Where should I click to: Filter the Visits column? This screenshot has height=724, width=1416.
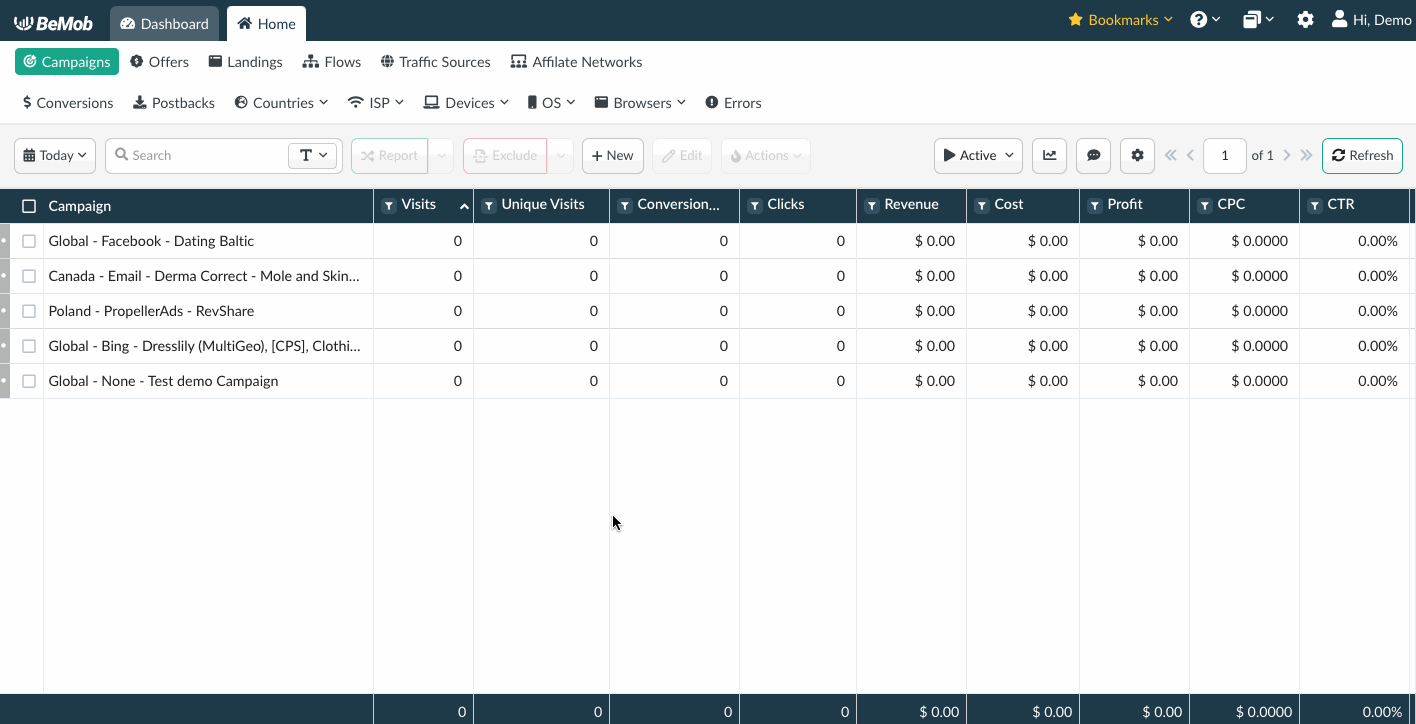[x=389, y=205]
